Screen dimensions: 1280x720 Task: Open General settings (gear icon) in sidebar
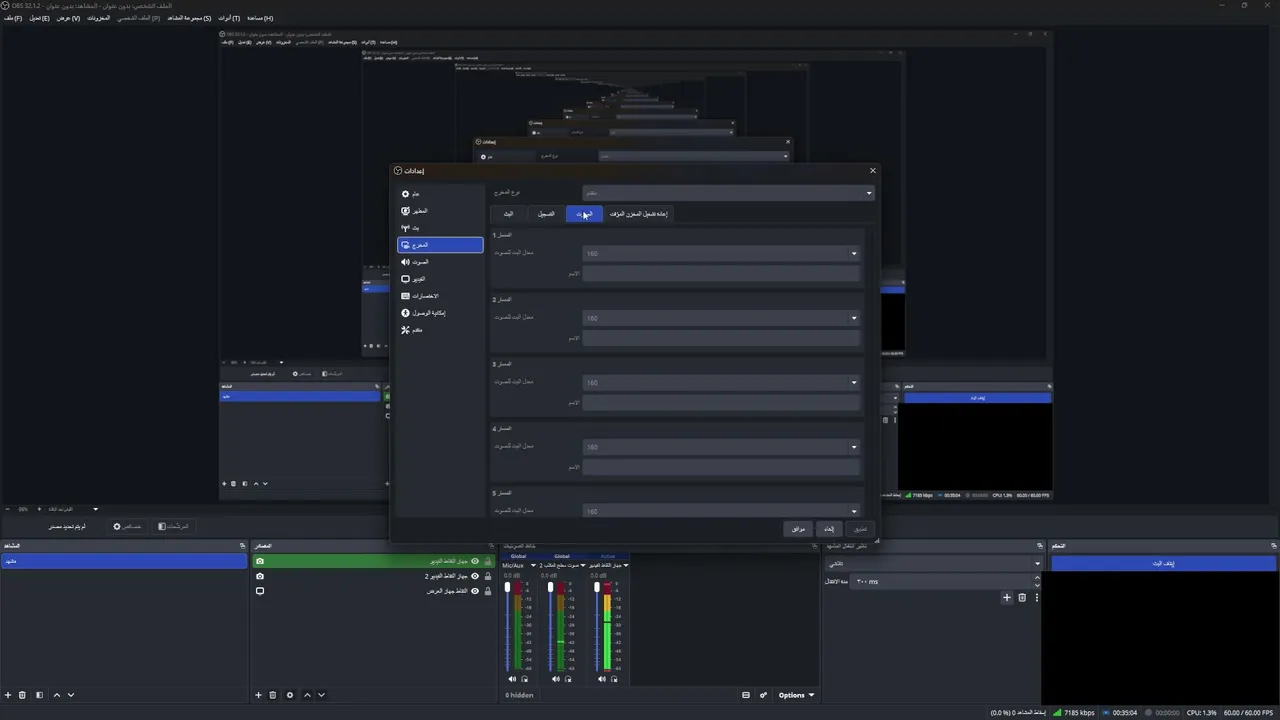pyautogui.click(x=440, y=194)
